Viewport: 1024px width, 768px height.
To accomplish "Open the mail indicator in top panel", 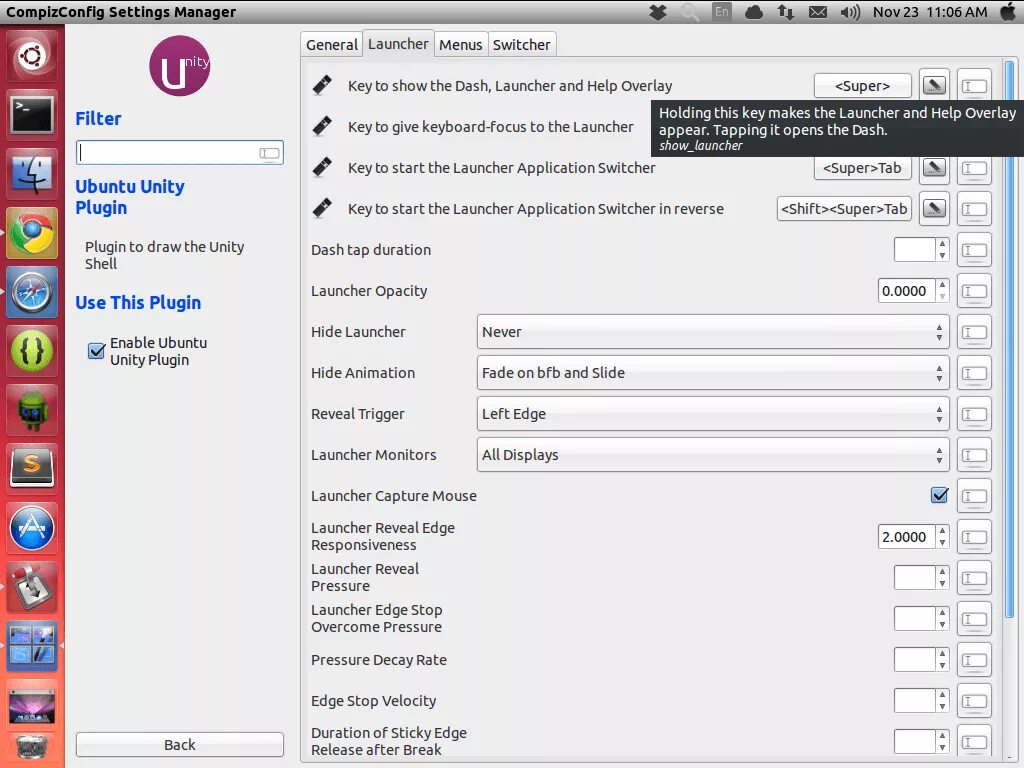I will coord(818,12).
